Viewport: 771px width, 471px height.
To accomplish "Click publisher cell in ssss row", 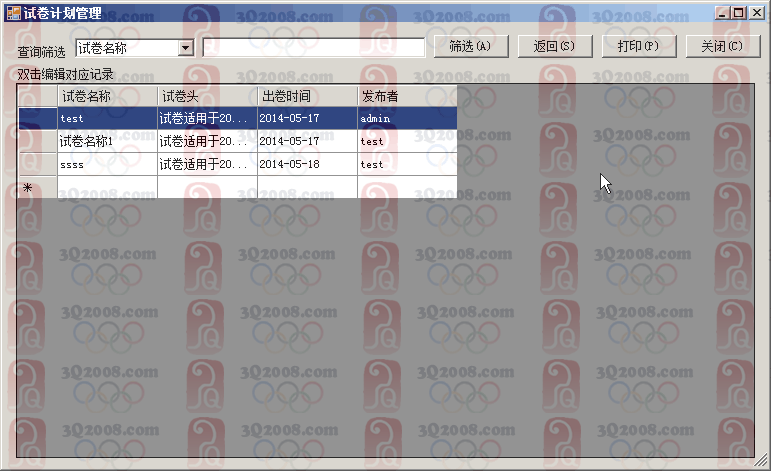I will [407, 164].
